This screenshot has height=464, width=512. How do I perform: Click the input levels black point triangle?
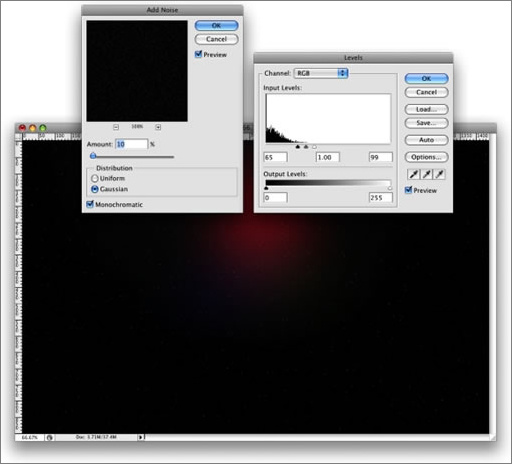click(x=298, y=147)
